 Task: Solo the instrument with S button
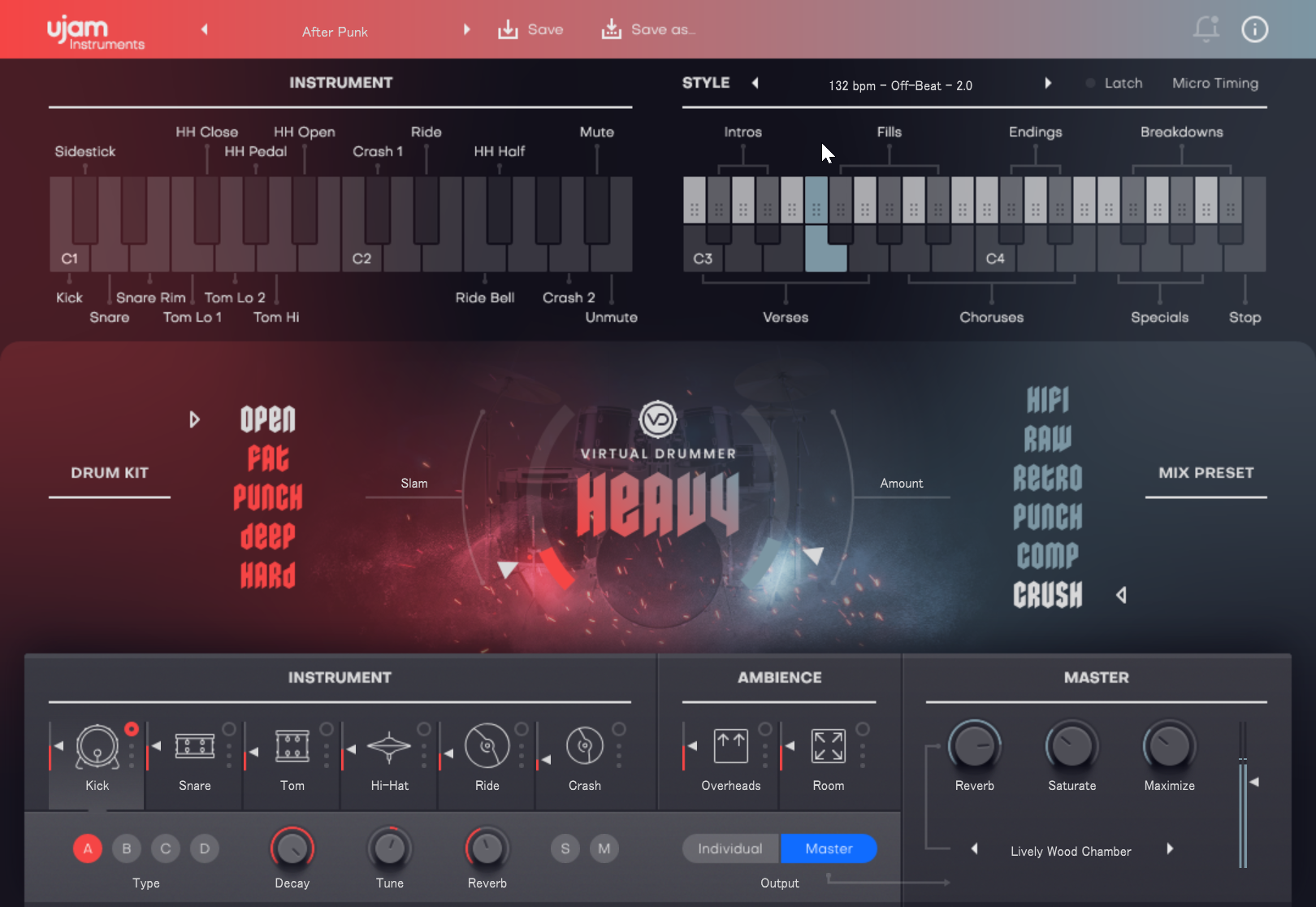pyautogui.click(x=565, y=848)
